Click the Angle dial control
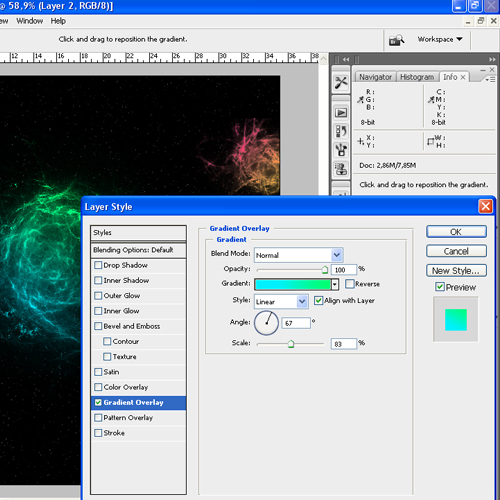The height and width of the screenshot is (500, 500). (266, 323)
